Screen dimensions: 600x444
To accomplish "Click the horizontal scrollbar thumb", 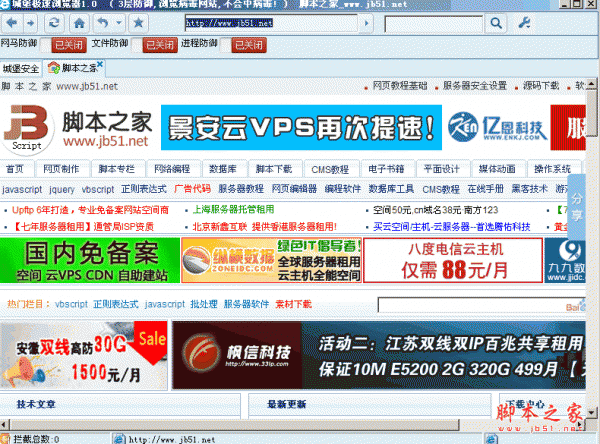I will tap(234, 424).
